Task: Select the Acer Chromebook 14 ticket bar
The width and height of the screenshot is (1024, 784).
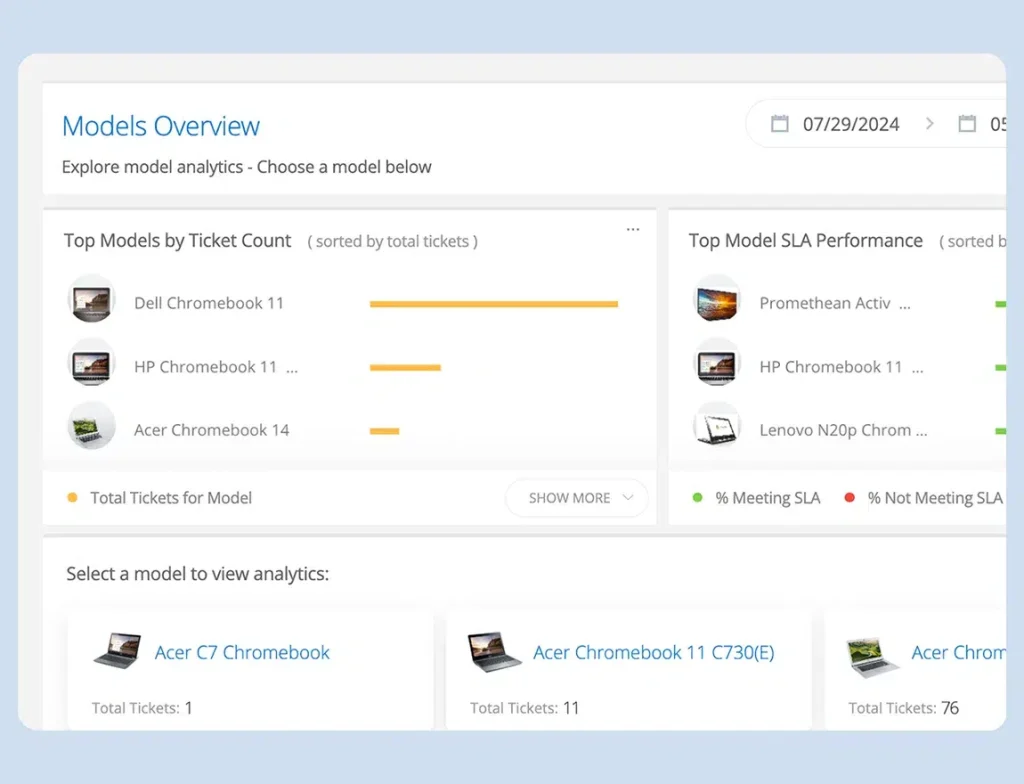Action: [385, 431]
